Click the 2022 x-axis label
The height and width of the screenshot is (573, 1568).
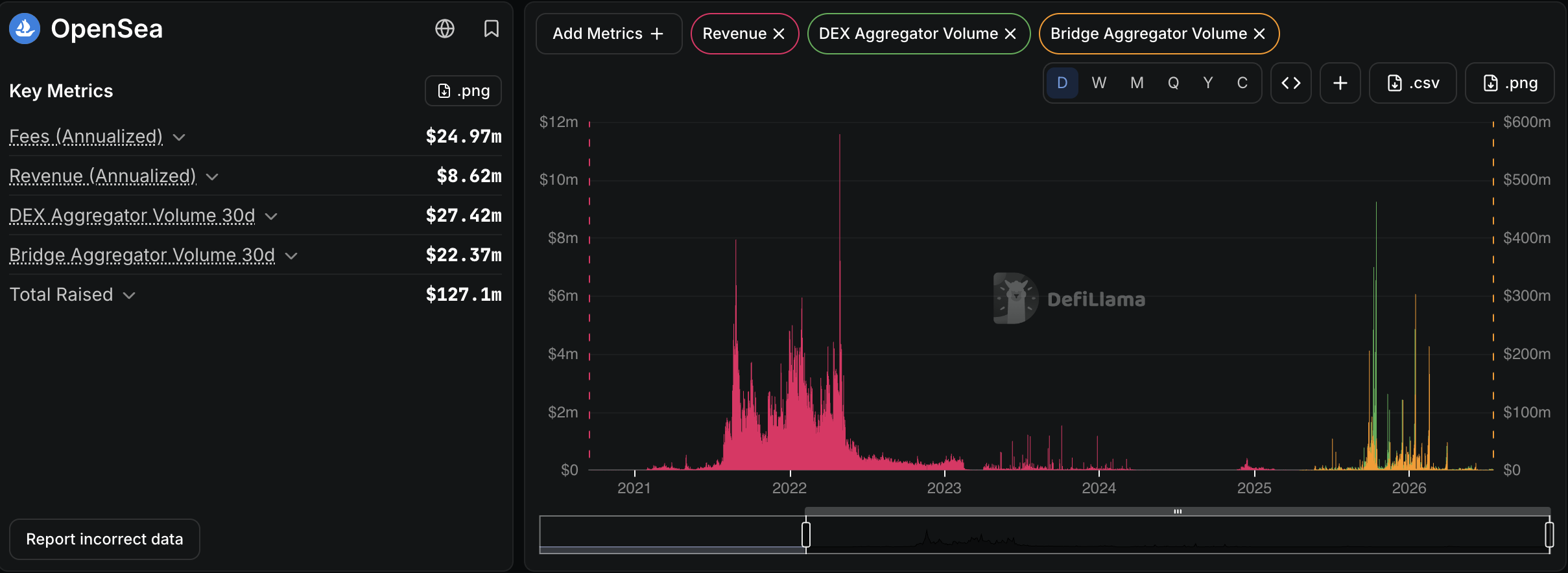click(789, 488)
